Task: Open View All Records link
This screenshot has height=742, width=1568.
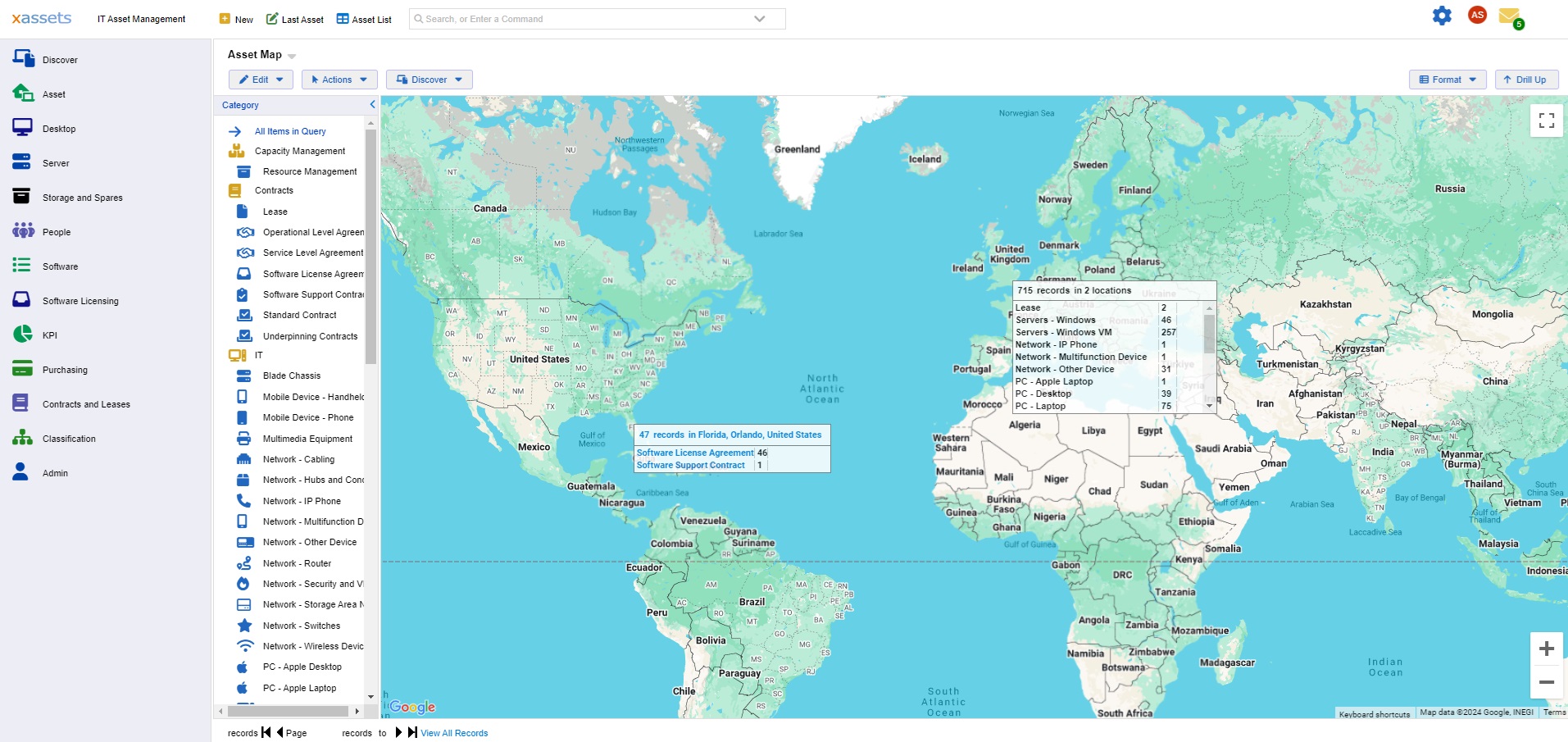Action: point(454,733)
